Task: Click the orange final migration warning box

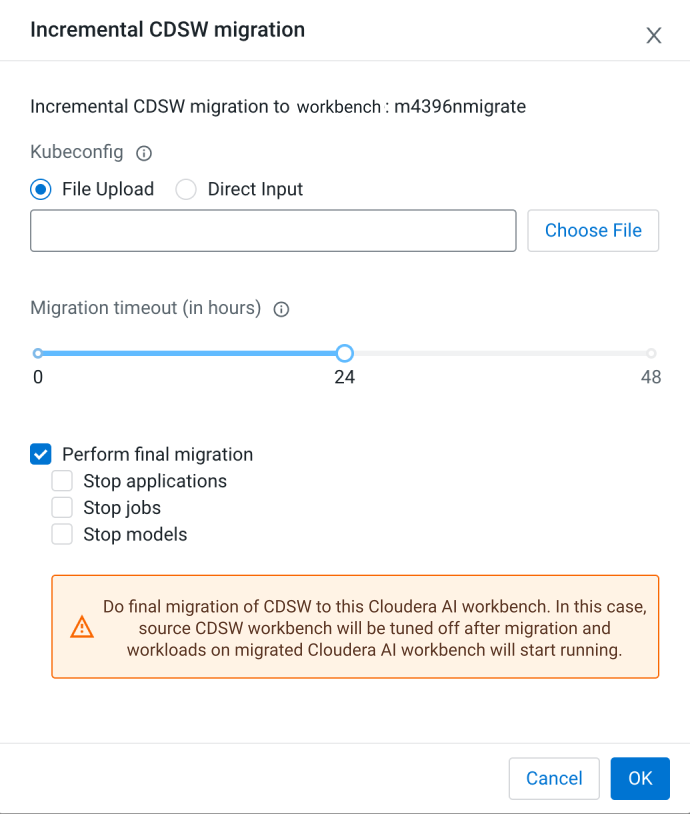Action: coord(355,627)
